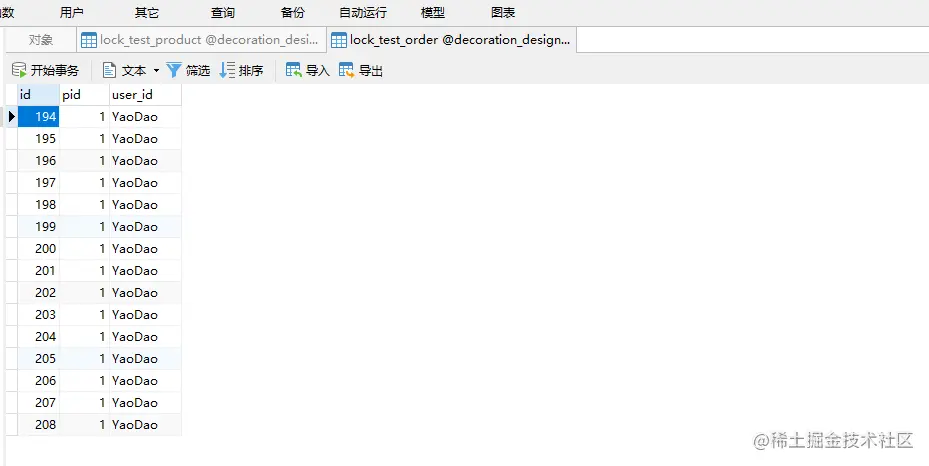Image resolution: width=929 pixels, height=466 pixels.
Task: Select the cell with id 206
Action: (39, 380)
